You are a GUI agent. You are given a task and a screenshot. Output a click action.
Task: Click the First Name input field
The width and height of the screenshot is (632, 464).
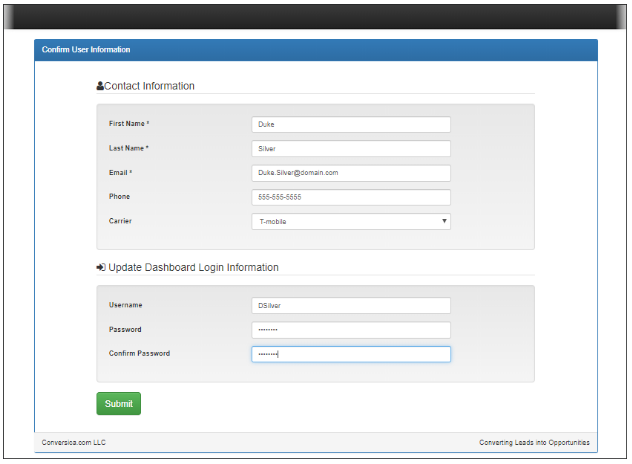(x=351, y=125)
